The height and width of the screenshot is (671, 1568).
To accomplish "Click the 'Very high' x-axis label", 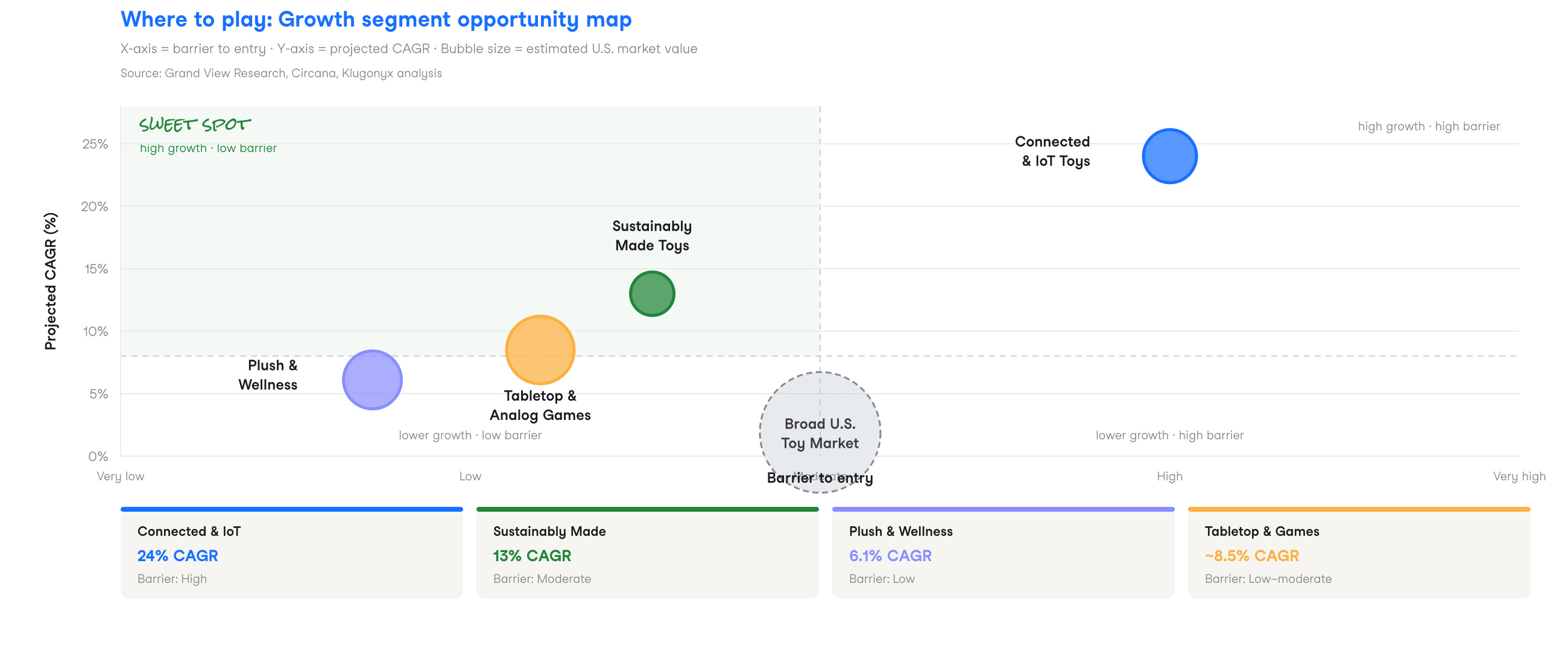I will click(x=1519, y=476).
